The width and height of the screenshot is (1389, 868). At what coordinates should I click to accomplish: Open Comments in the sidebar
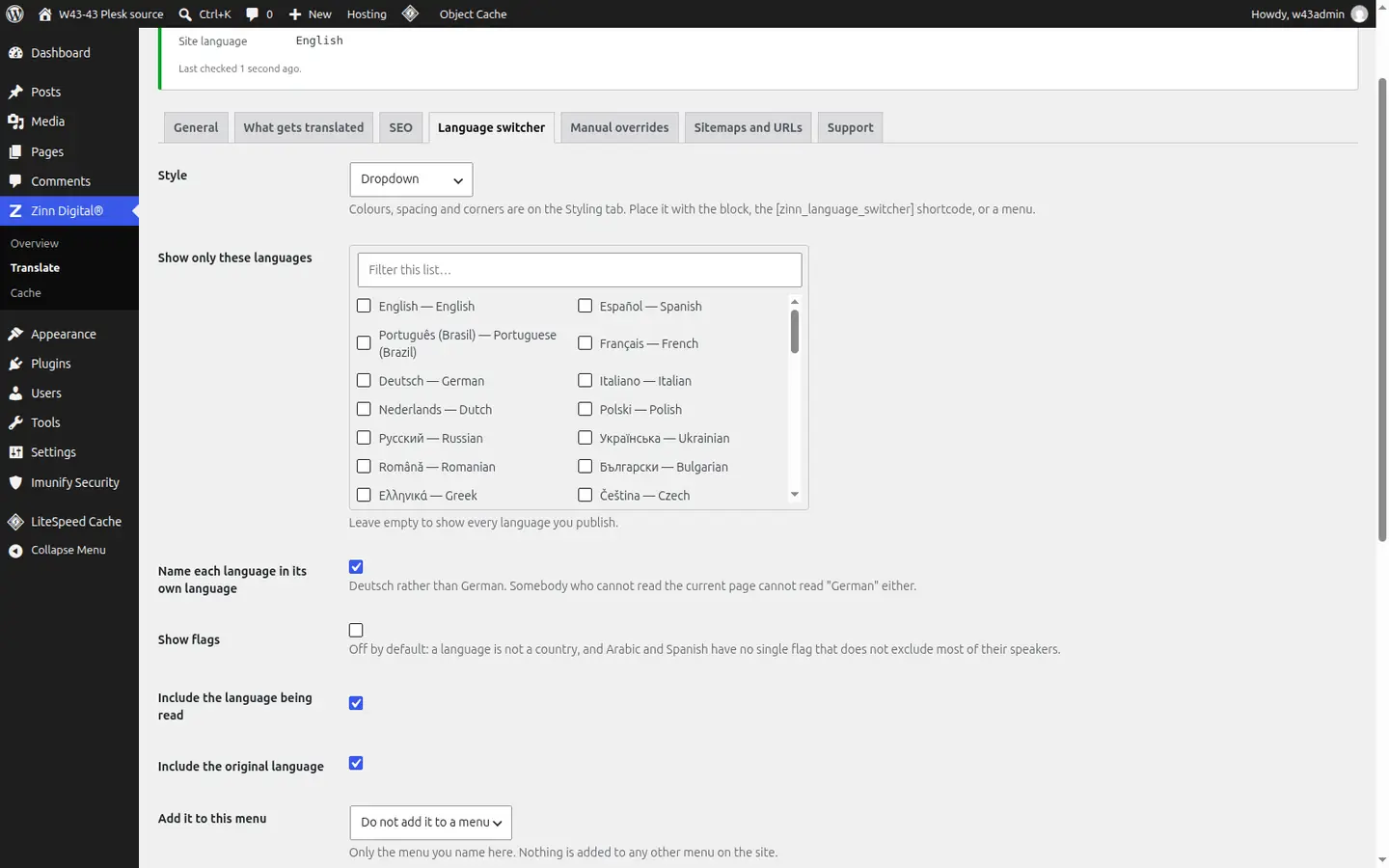(69, 181)
